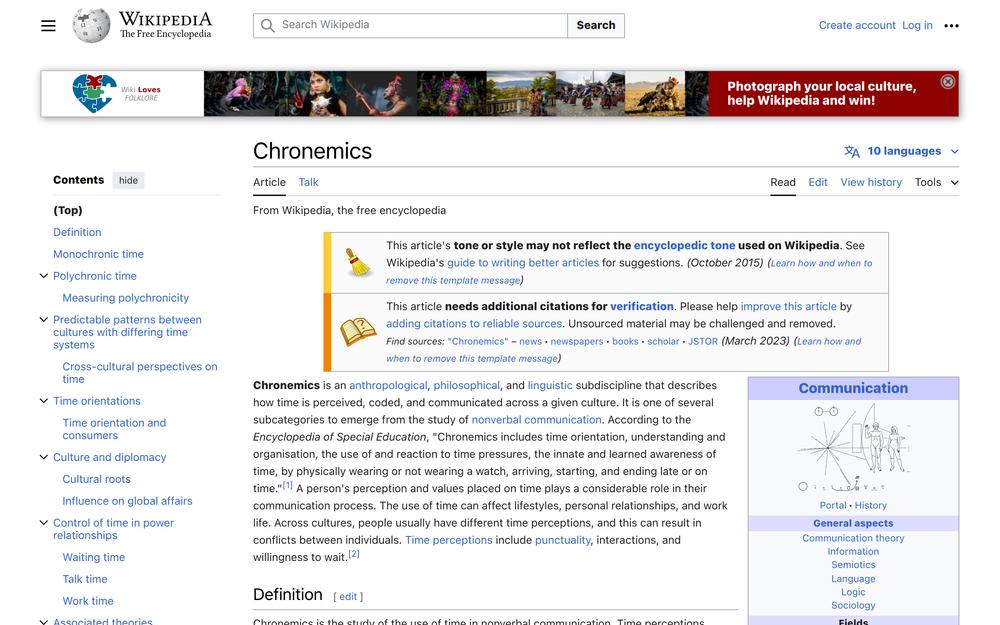Open the encyclopedic tone link
The width and height of the screenshot is (1000, 625).
[684, 246]
